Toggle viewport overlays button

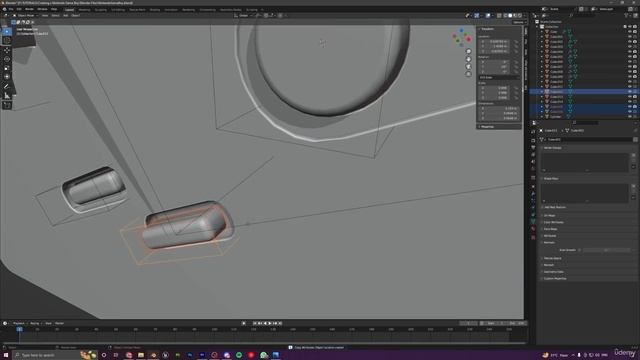(x=488, y=16)
